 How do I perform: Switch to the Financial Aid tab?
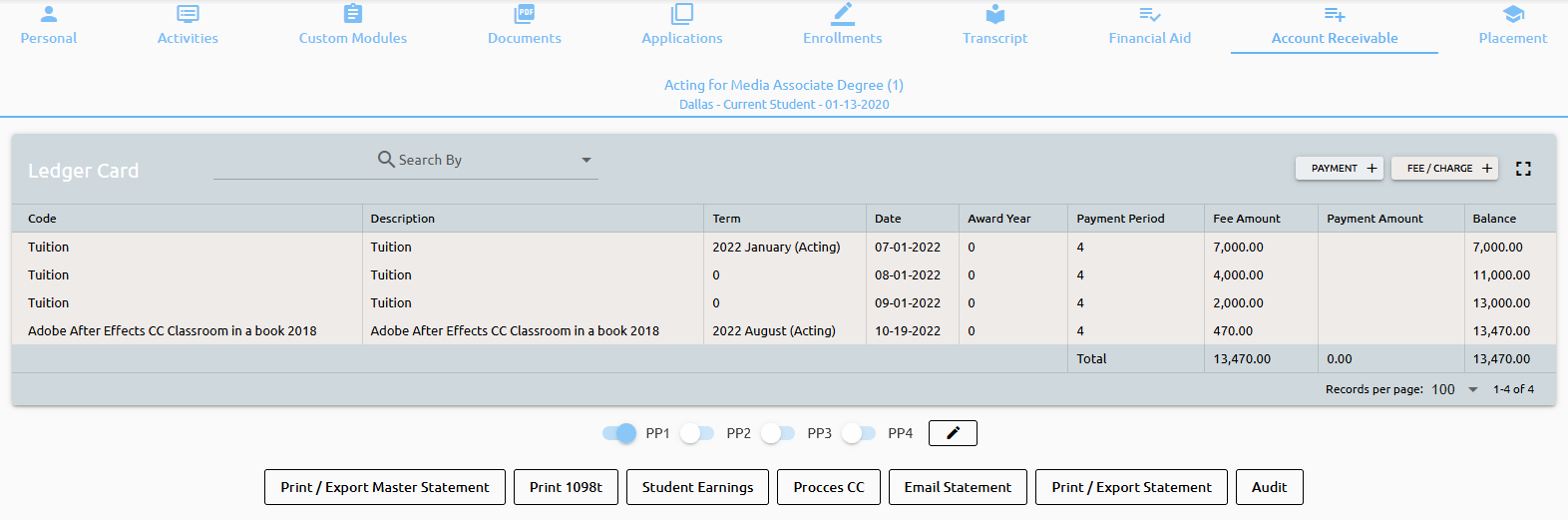pyautogui.click(x=1149, y=27)
